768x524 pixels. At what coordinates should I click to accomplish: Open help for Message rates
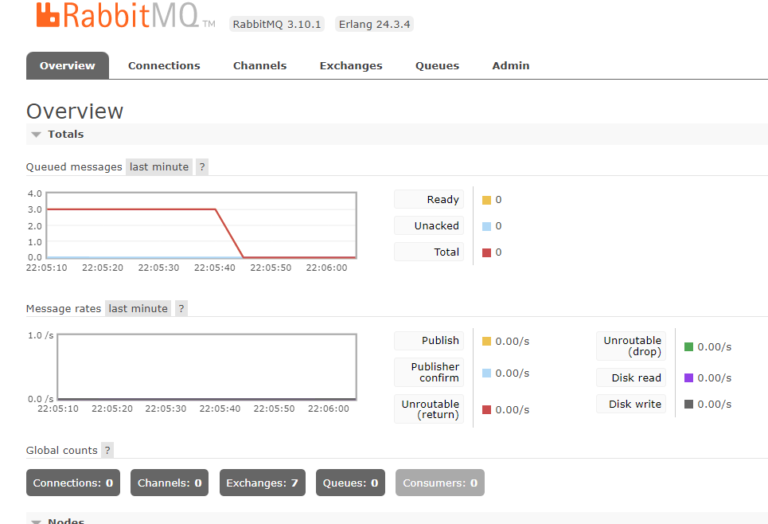point(181,309)
